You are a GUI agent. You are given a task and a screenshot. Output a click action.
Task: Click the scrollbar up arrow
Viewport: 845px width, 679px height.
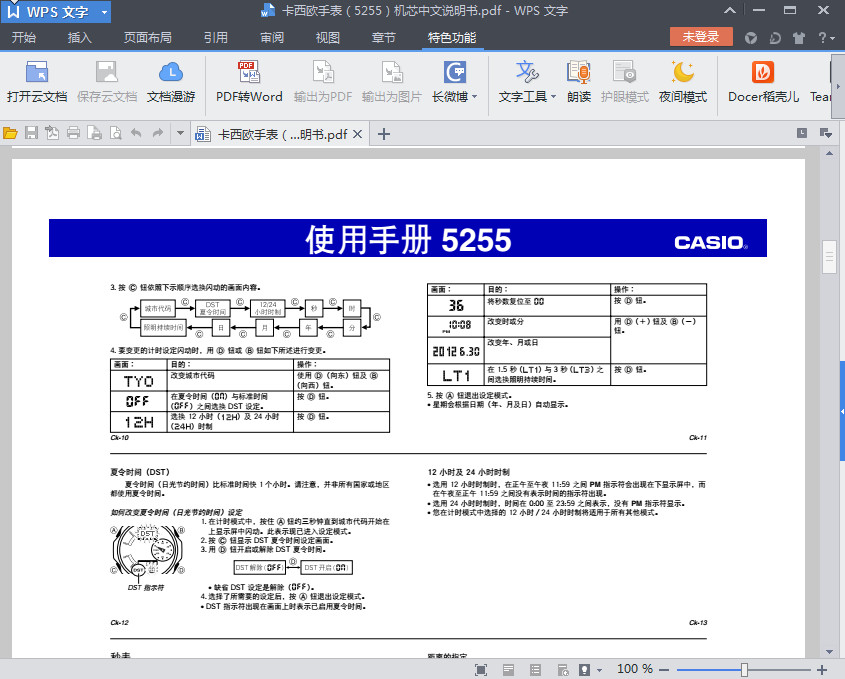829,154
